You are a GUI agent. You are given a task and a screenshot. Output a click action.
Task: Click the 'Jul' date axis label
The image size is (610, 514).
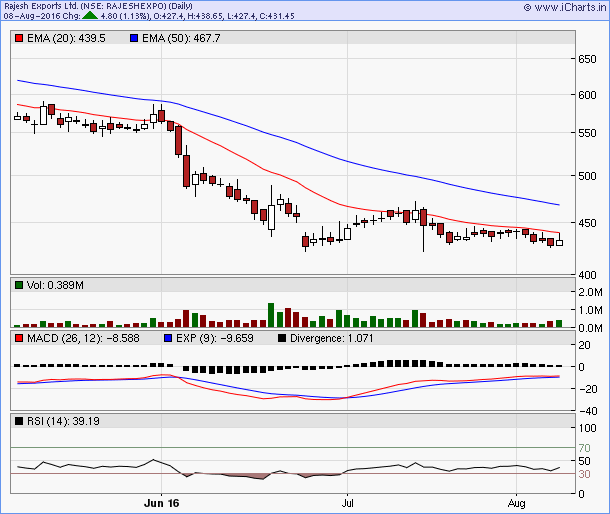coord(347,503)
